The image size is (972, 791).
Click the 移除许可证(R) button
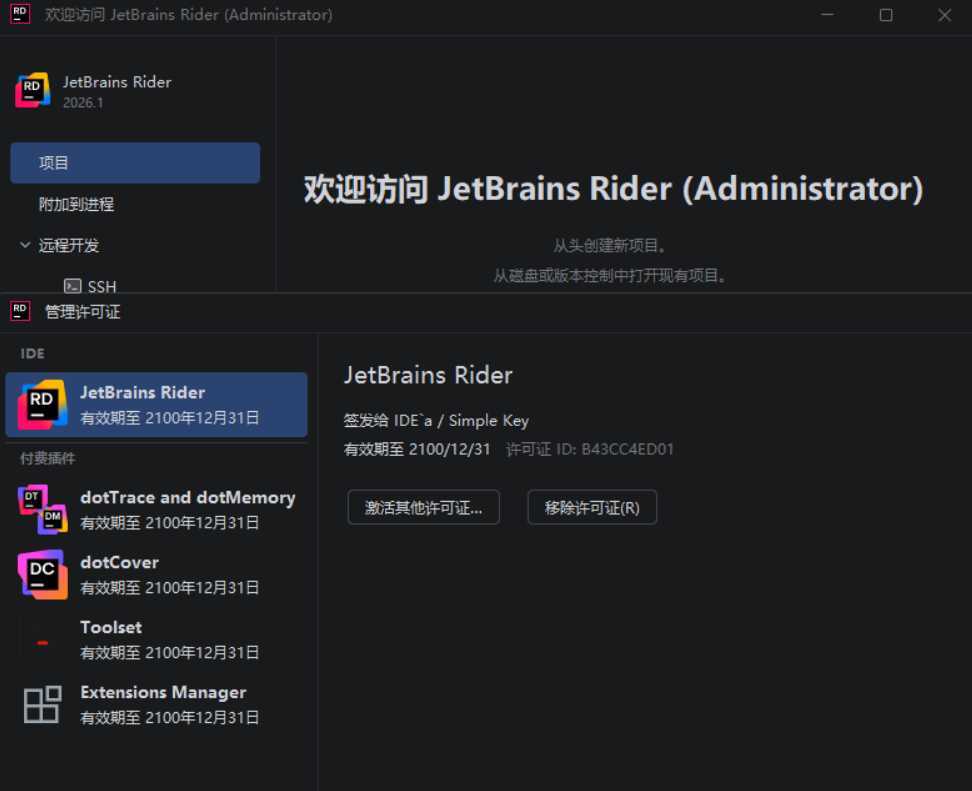(x=591, y=507)
